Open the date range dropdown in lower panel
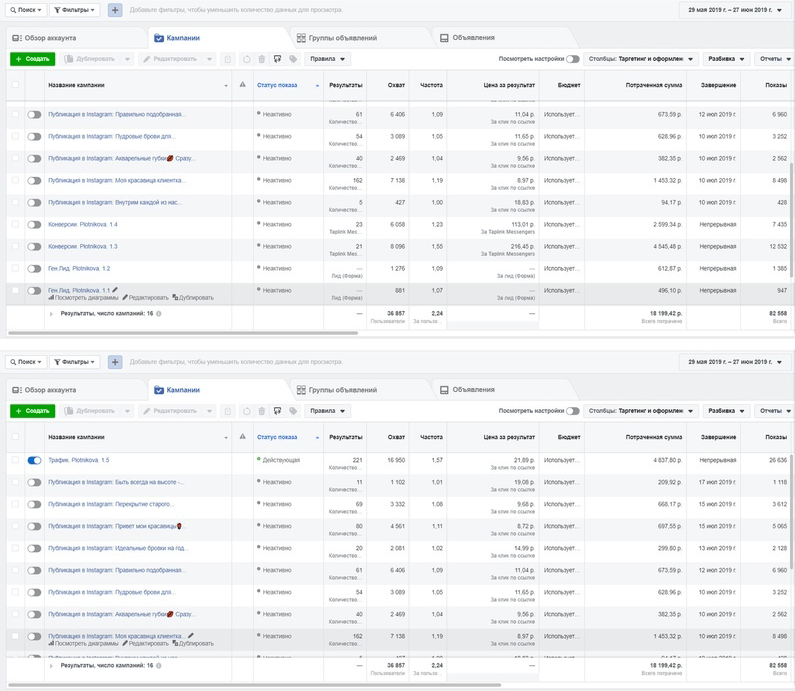This screenshot has height=691, width=795. (734, 362)
